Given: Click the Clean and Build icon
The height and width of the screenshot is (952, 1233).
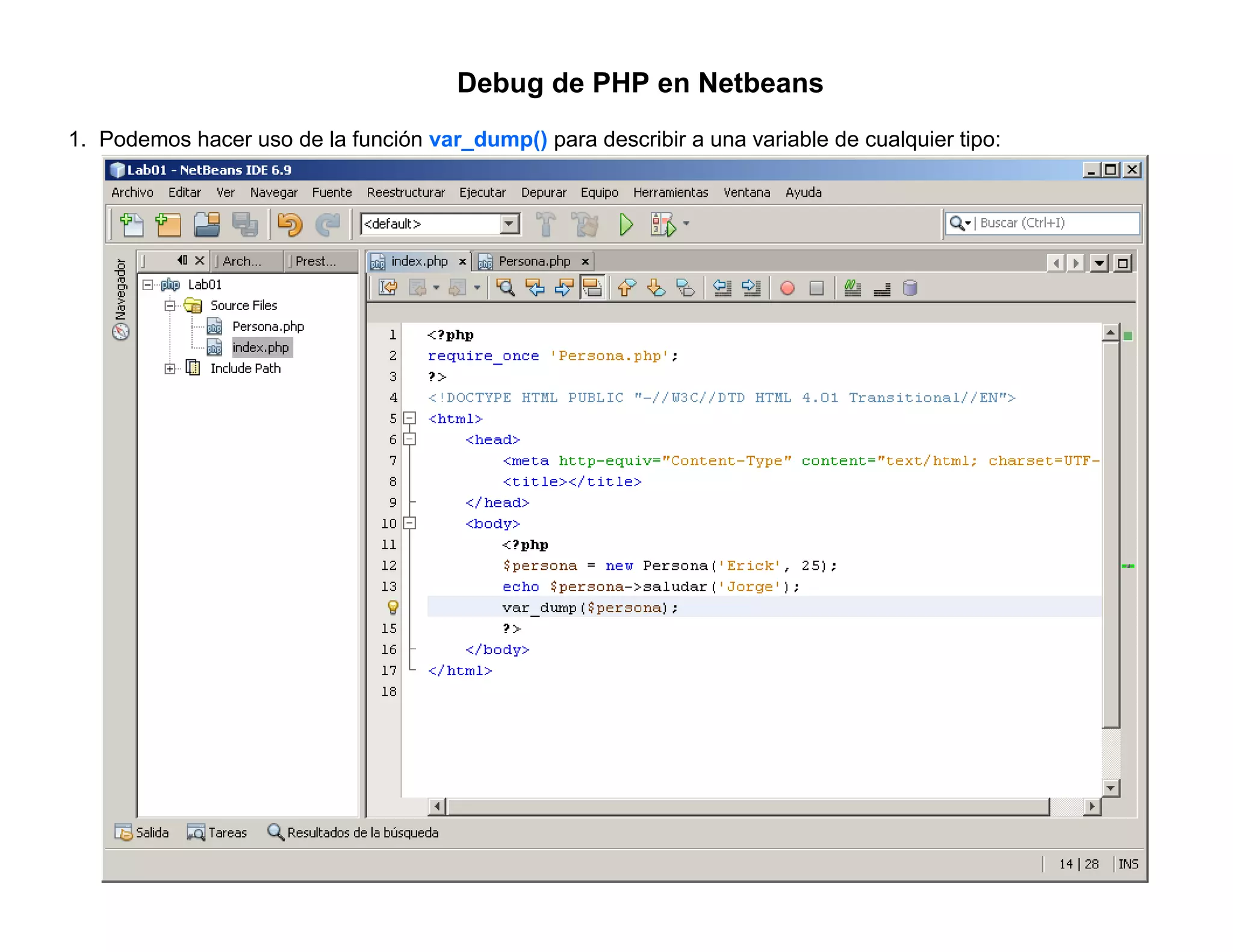Looking at the screenshot, I should [585, 224].
